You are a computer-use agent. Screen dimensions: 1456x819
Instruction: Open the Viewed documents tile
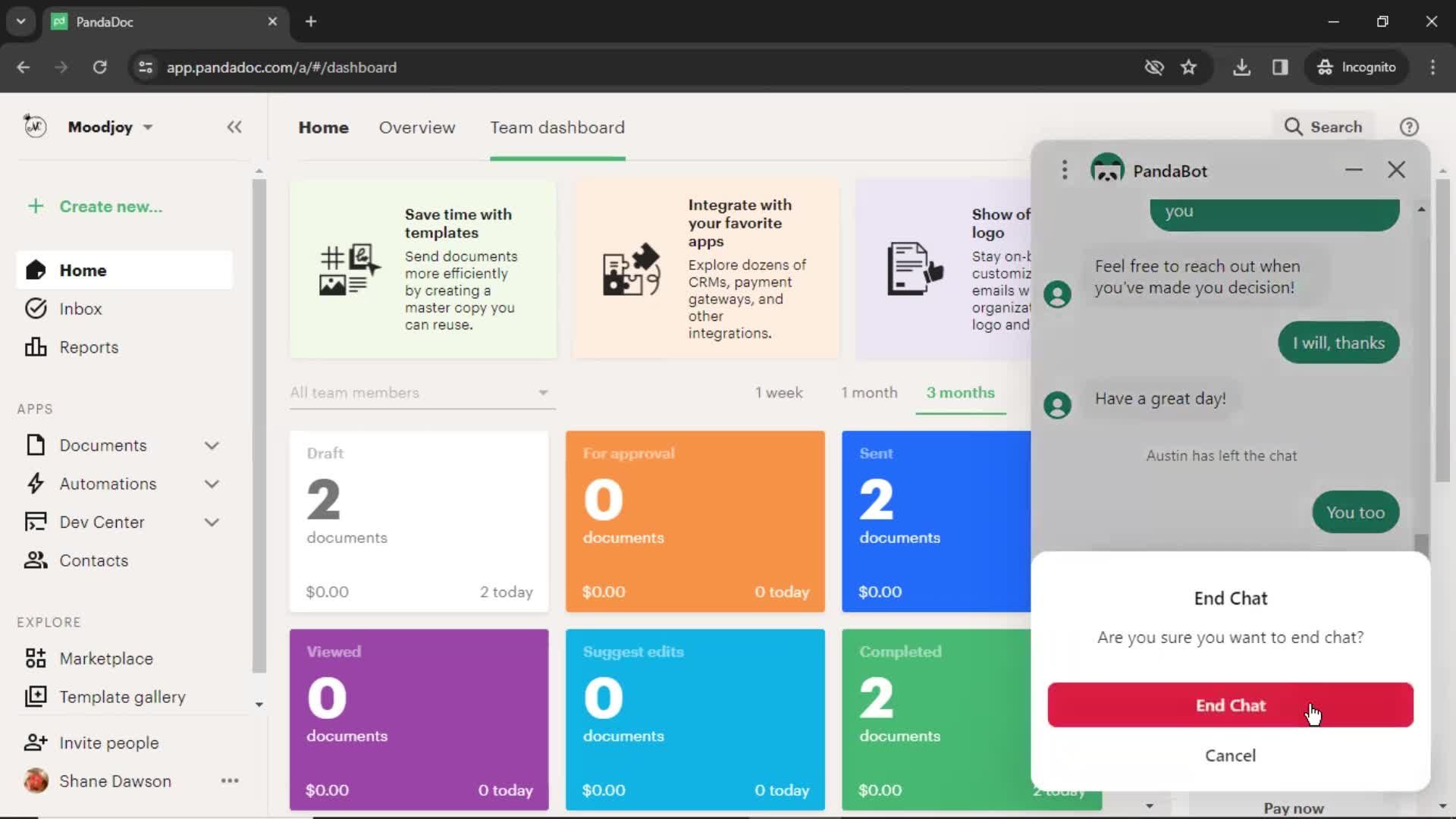point(419,720)
